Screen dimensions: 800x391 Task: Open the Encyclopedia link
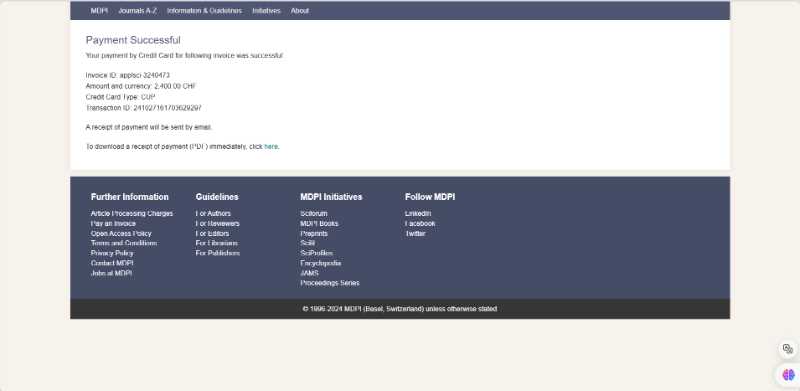[x=320, y=263]
